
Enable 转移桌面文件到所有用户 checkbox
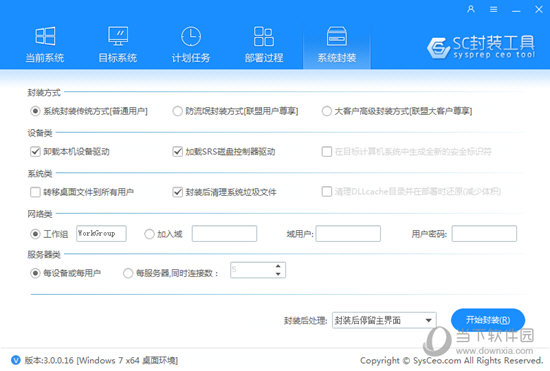(x=35, y=192)
